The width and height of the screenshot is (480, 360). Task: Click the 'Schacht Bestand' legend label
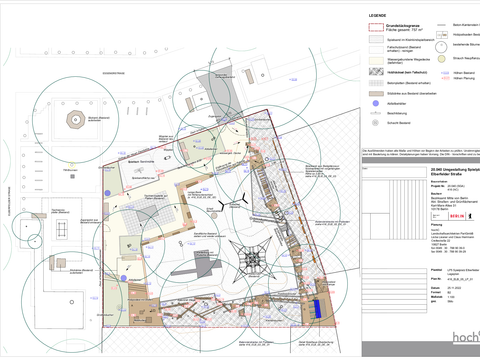point(399,123)
